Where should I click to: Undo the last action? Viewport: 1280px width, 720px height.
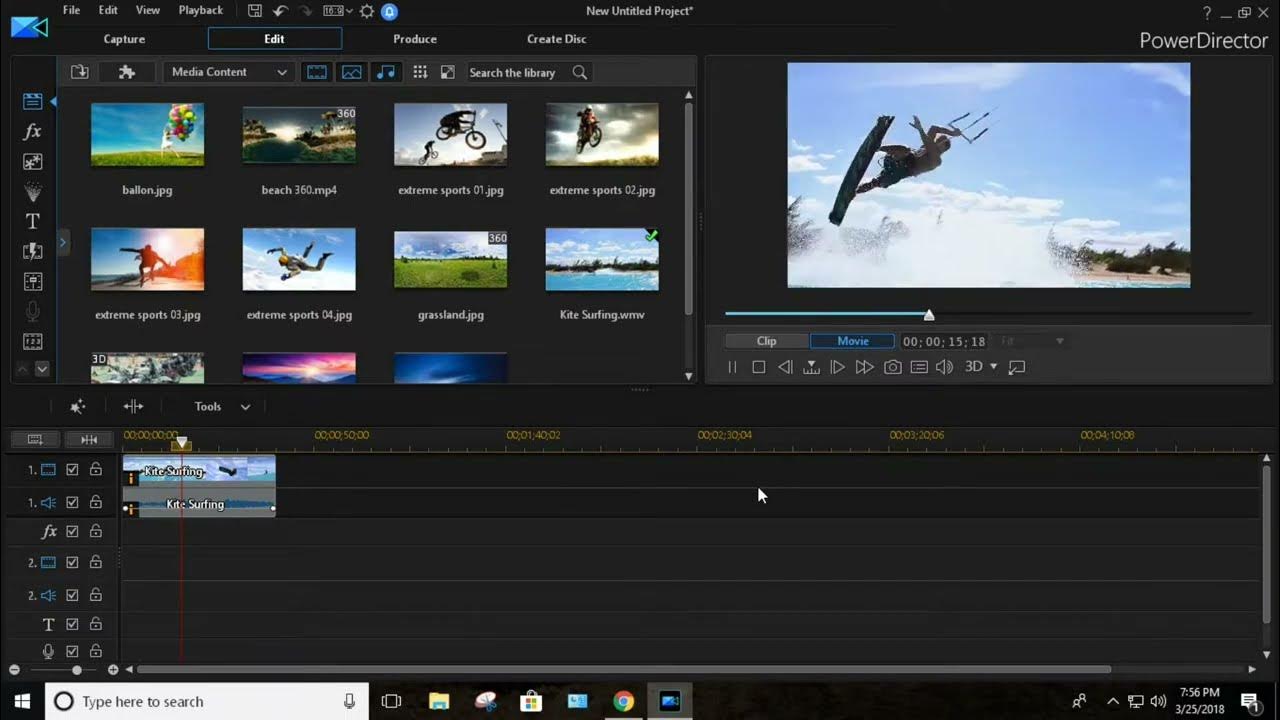(x=281, y=11)
